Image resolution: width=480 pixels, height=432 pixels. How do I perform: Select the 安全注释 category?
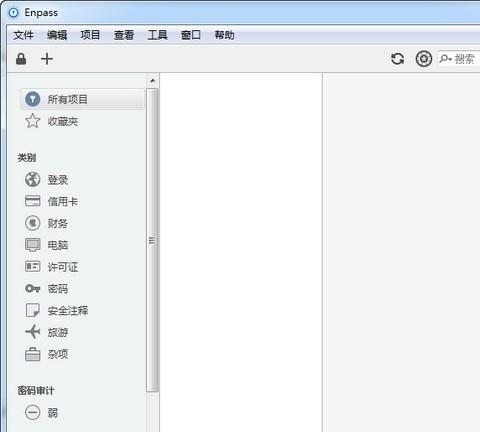click(68, 310)
